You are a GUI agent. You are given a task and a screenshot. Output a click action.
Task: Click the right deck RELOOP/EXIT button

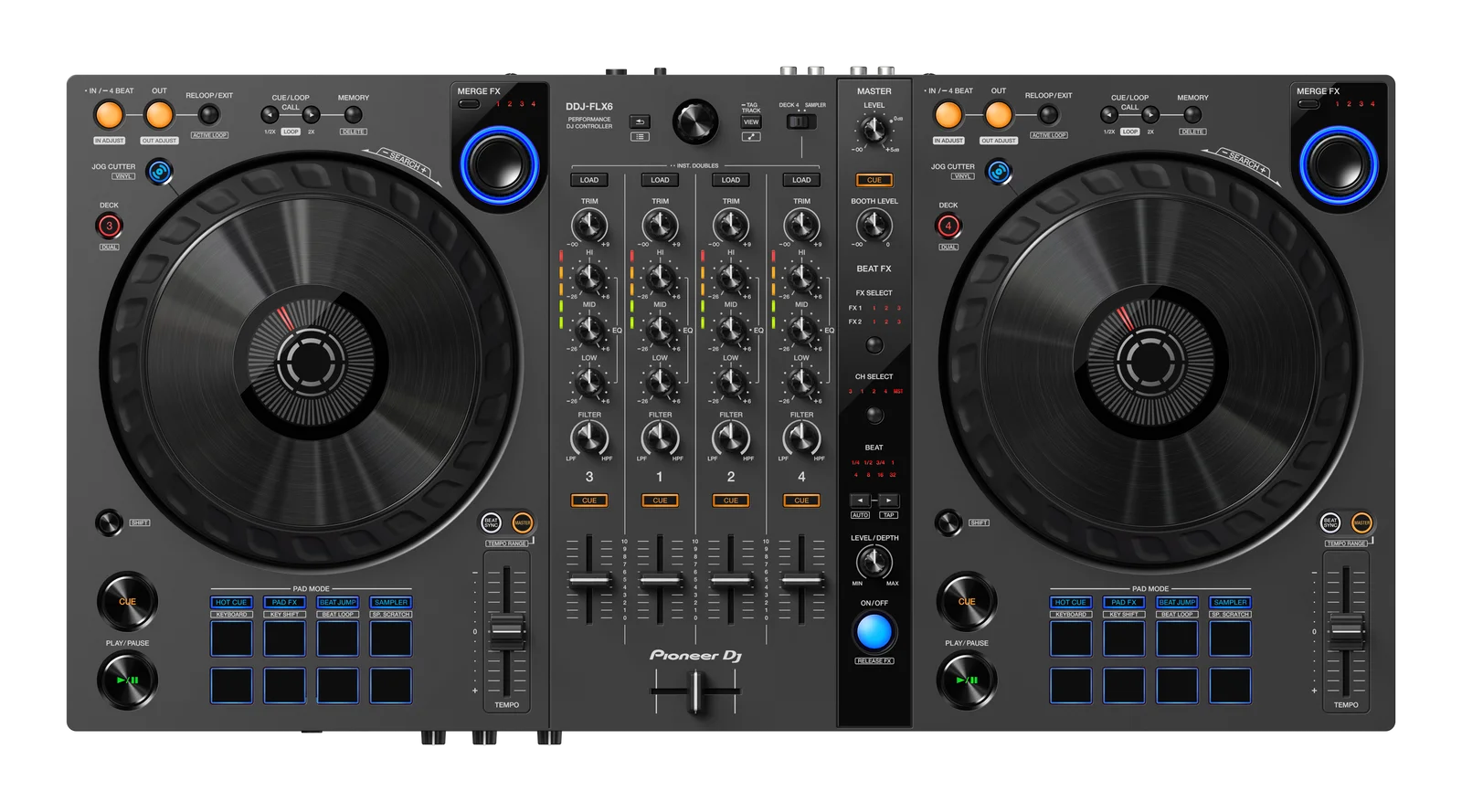tap(1049, 114)
